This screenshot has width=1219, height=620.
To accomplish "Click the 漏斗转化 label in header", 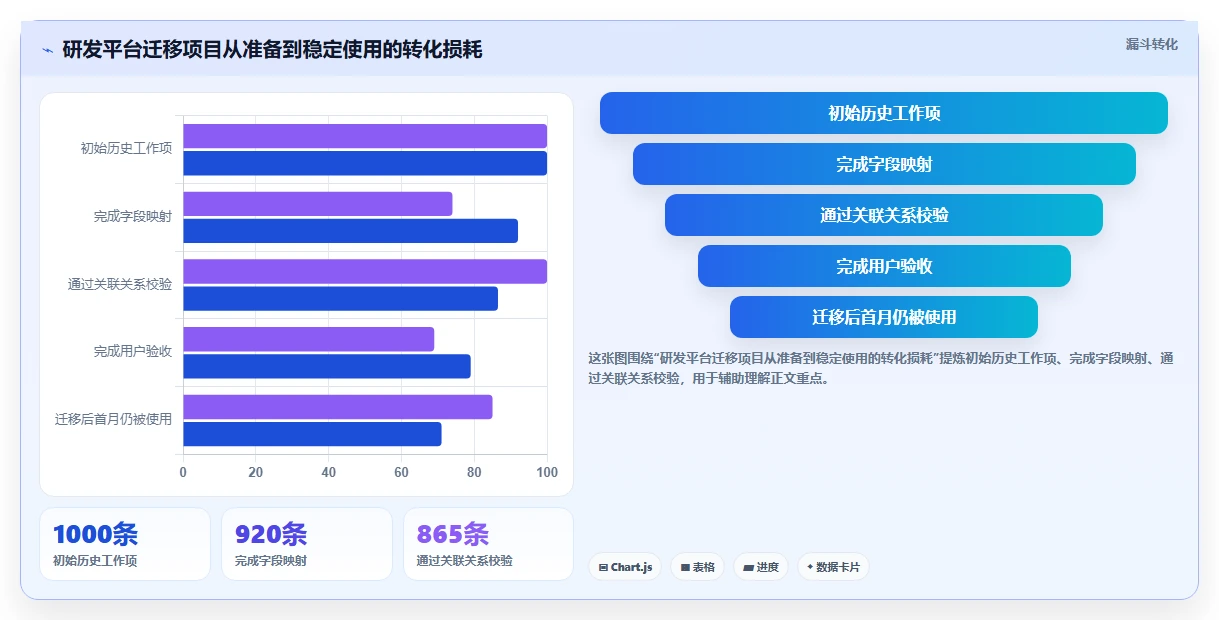I will 1151,45.
